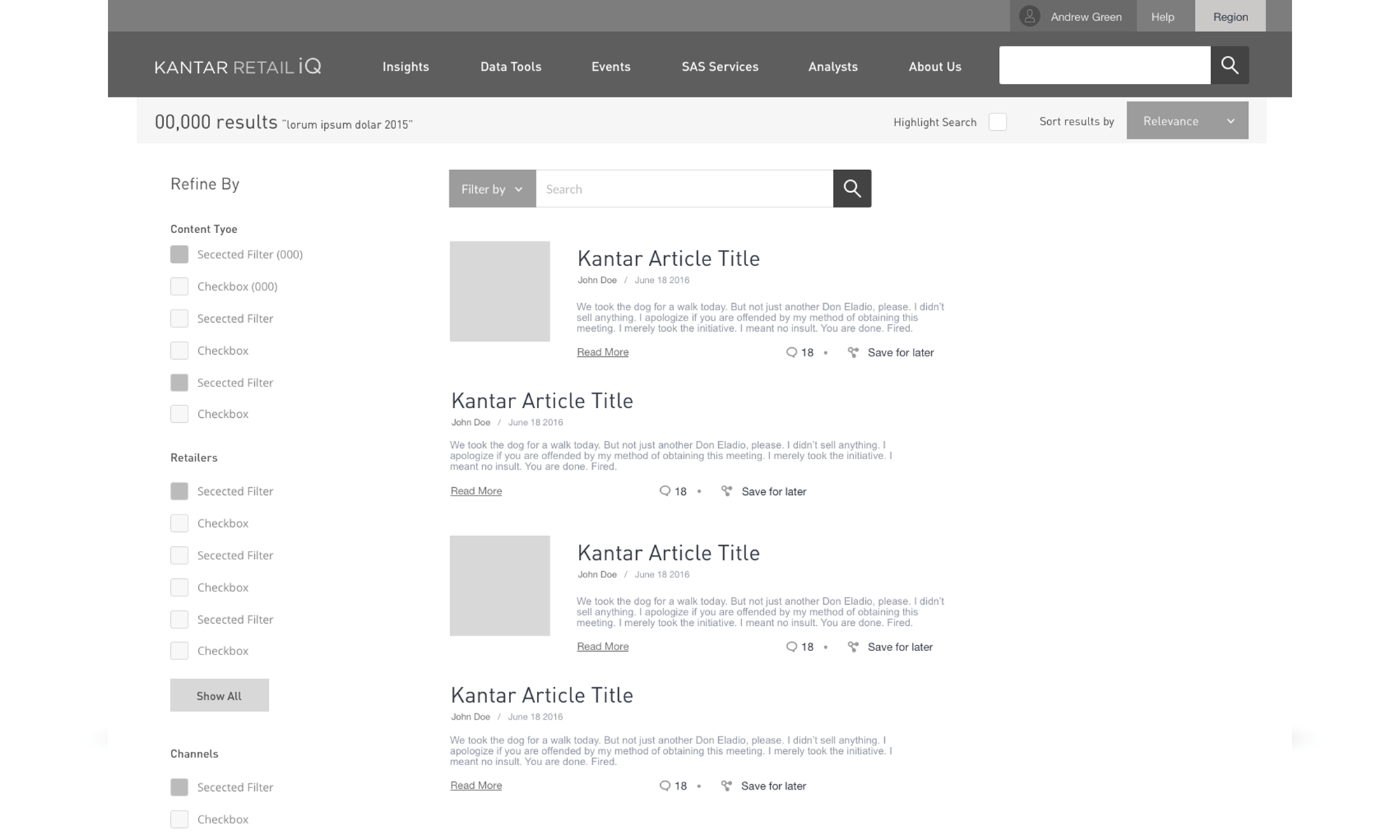Click the comment bubble icon on first article
Viewport: 1400px width, 840px height.
[792, 352]
